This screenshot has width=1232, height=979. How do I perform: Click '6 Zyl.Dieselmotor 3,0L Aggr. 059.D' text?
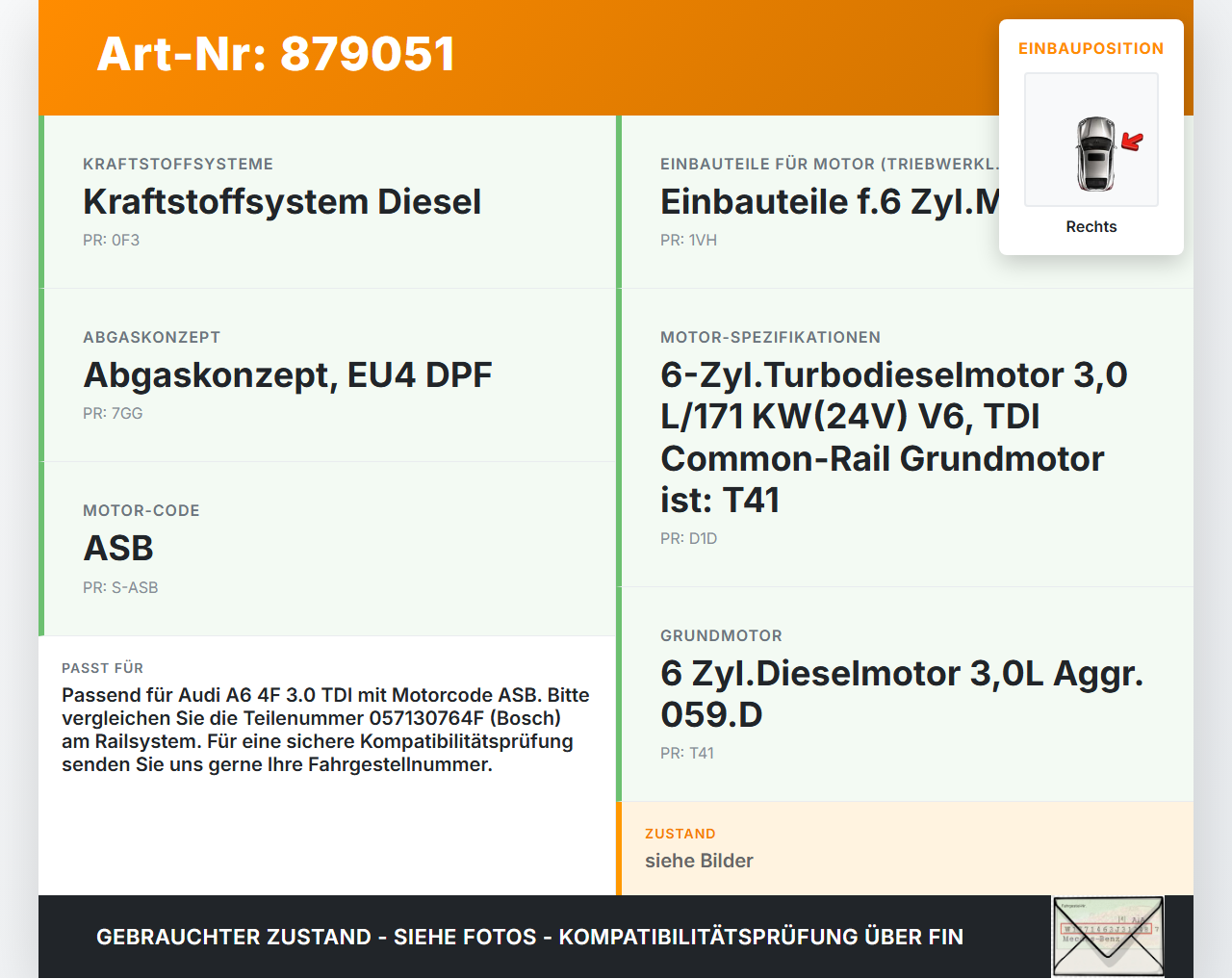pos(902,694)
